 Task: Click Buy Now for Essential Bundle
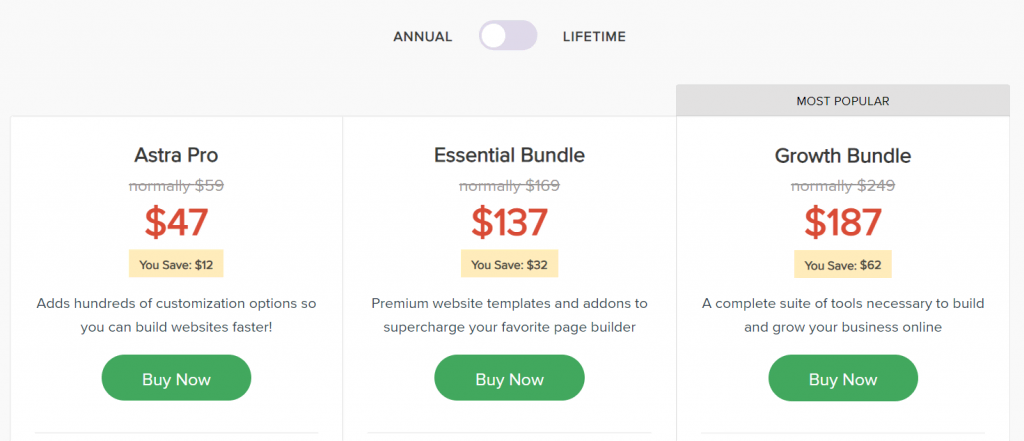(509, 379)
